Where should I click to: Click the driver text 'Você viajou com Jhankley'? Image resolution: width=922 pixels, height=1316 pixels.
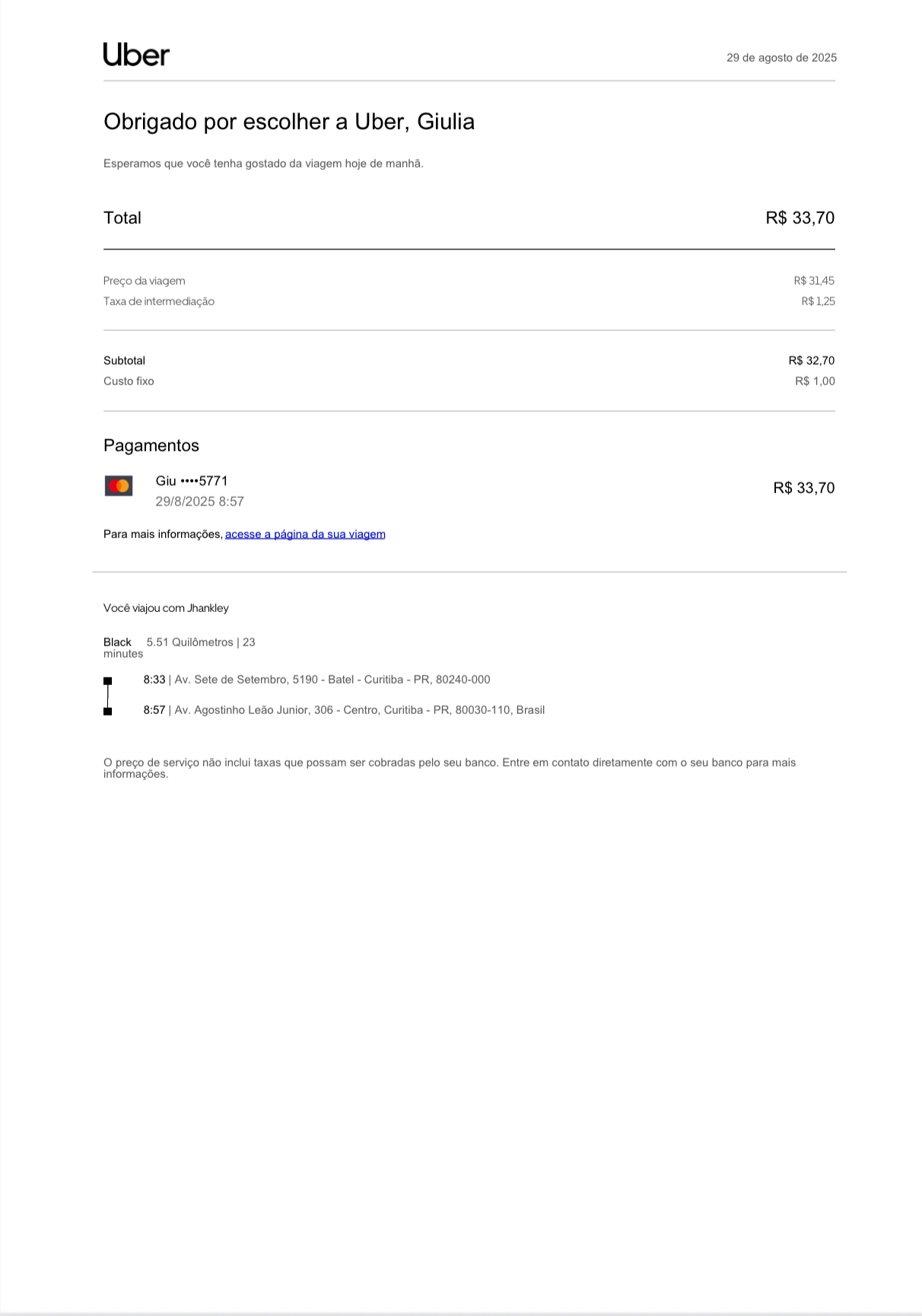166,608
